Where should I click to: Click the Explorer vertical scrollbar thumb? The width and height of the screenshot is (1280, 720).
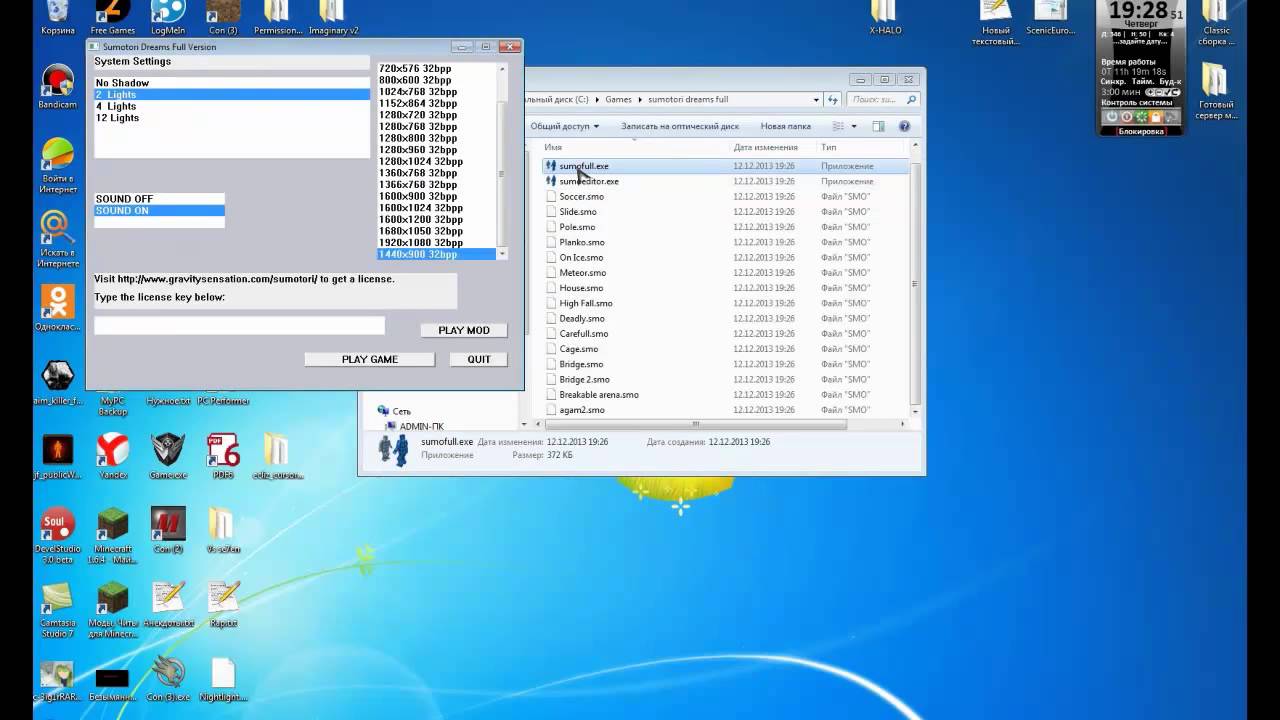pos(914,283)
